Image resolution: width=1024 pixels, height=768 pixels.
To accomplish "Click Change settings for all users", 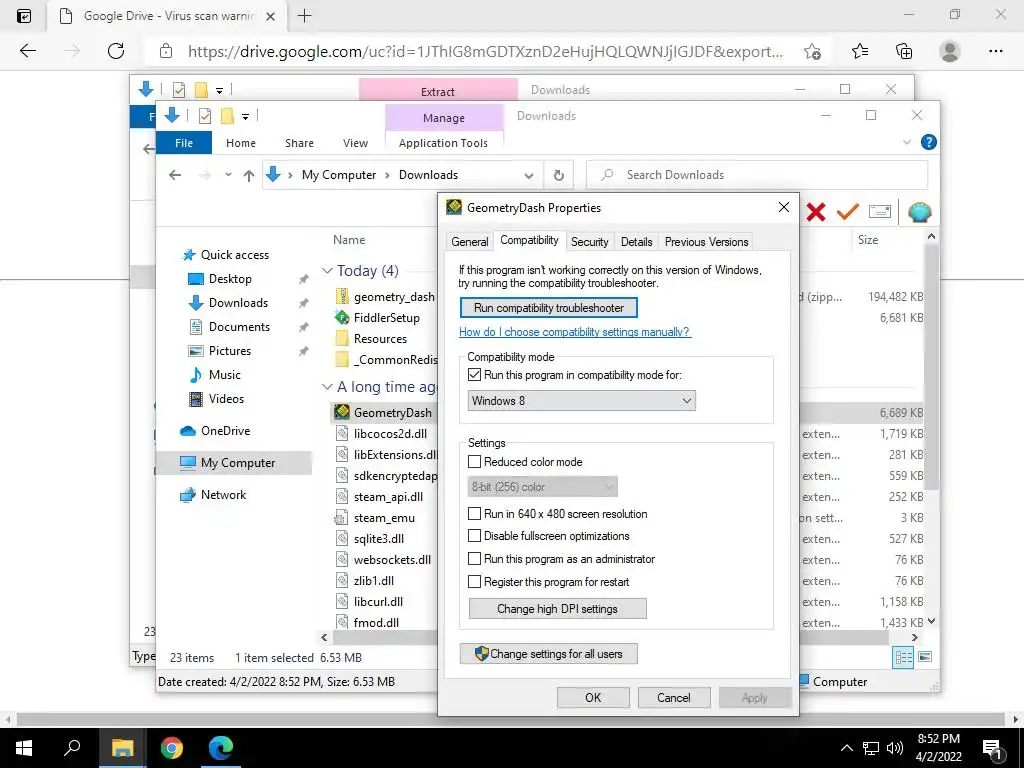I will tap(549, 654).
